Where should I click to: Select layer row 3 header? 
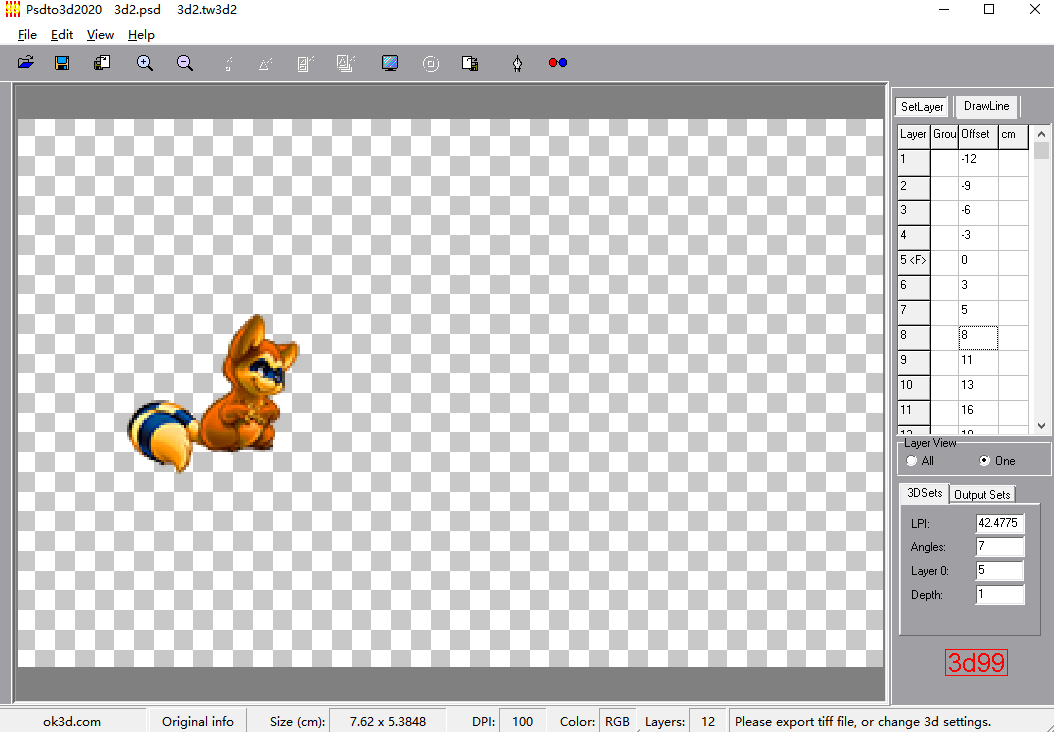(914, 212)
